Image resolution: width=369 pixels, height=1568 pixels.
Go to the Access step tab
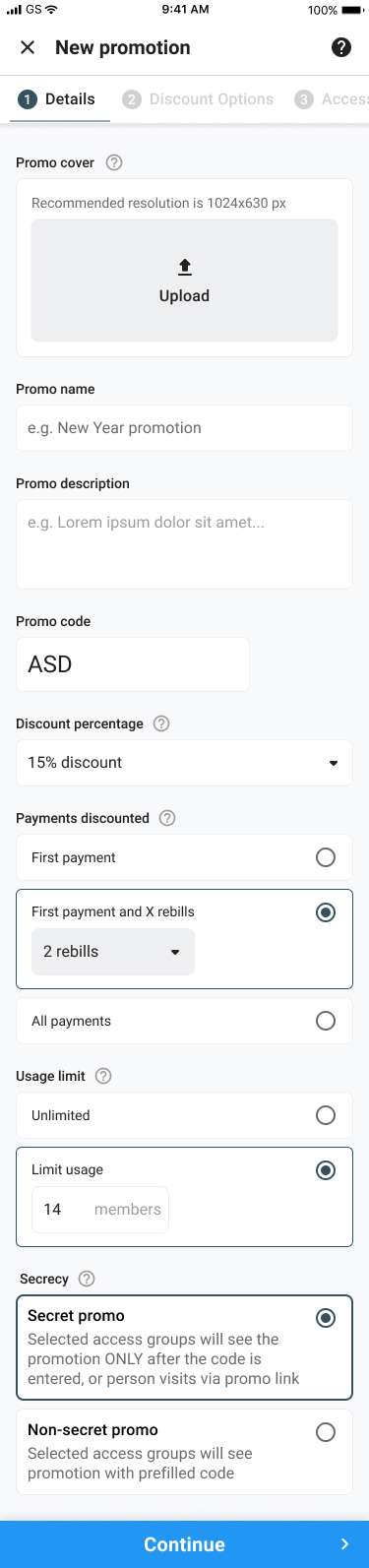point(332,99)
